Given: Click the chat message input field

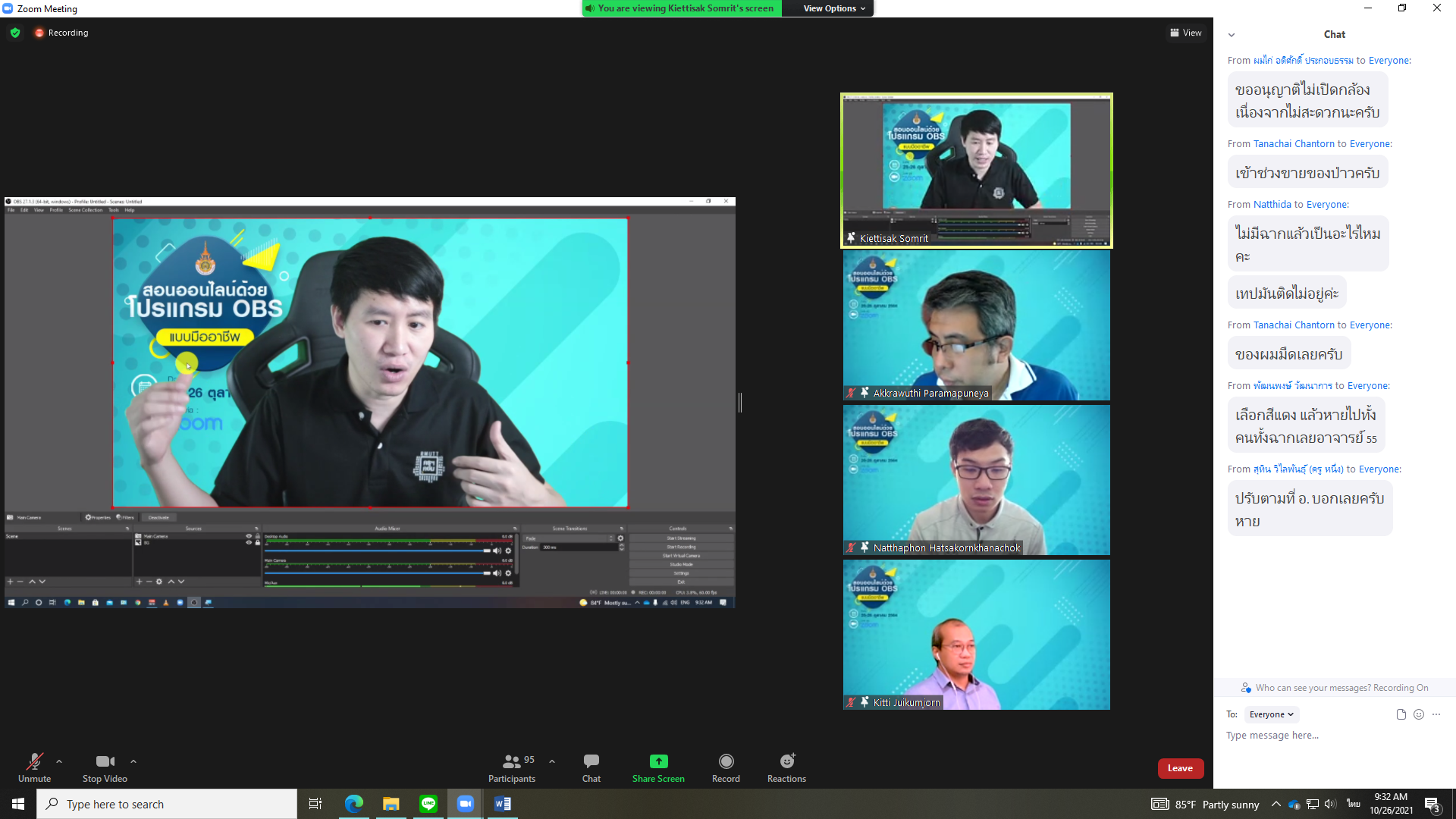Looking at the screenshot, I should point(1335,736).
